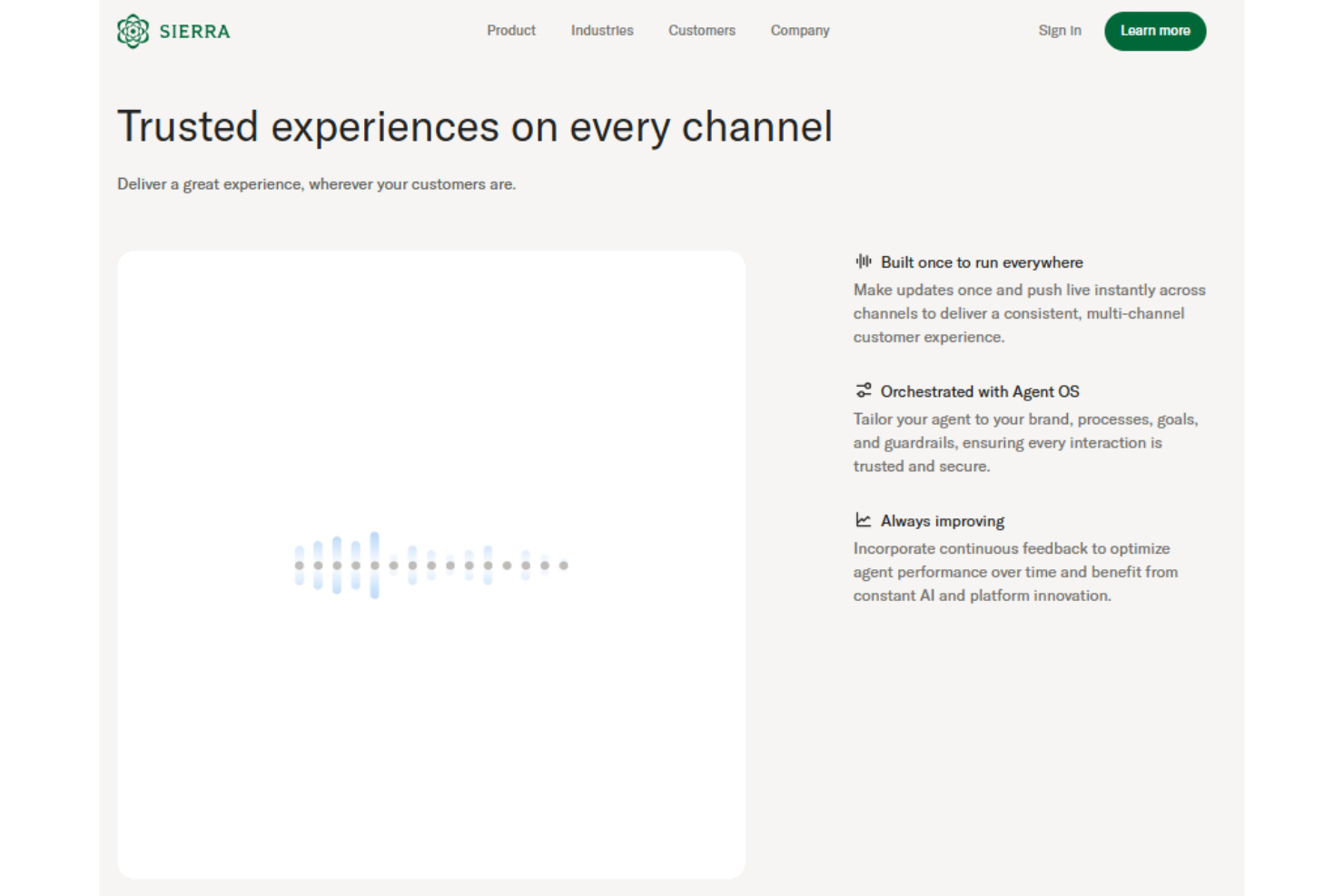This screenshot has width=1344, height=896.
Task: Click the sound wave icon beside Built once
Action: tap(863, 261)
